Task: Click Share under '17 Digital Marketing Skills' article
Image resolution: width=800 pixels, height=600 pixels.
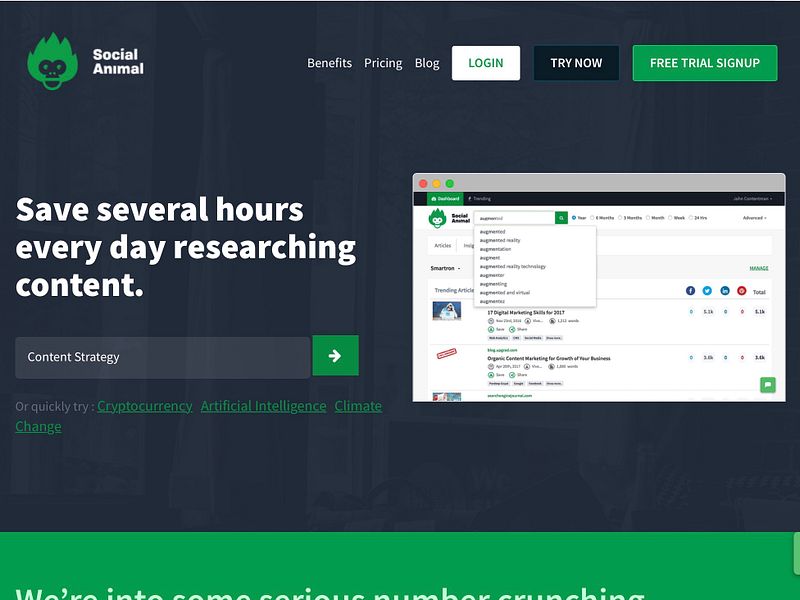Action: pos(518,330)
